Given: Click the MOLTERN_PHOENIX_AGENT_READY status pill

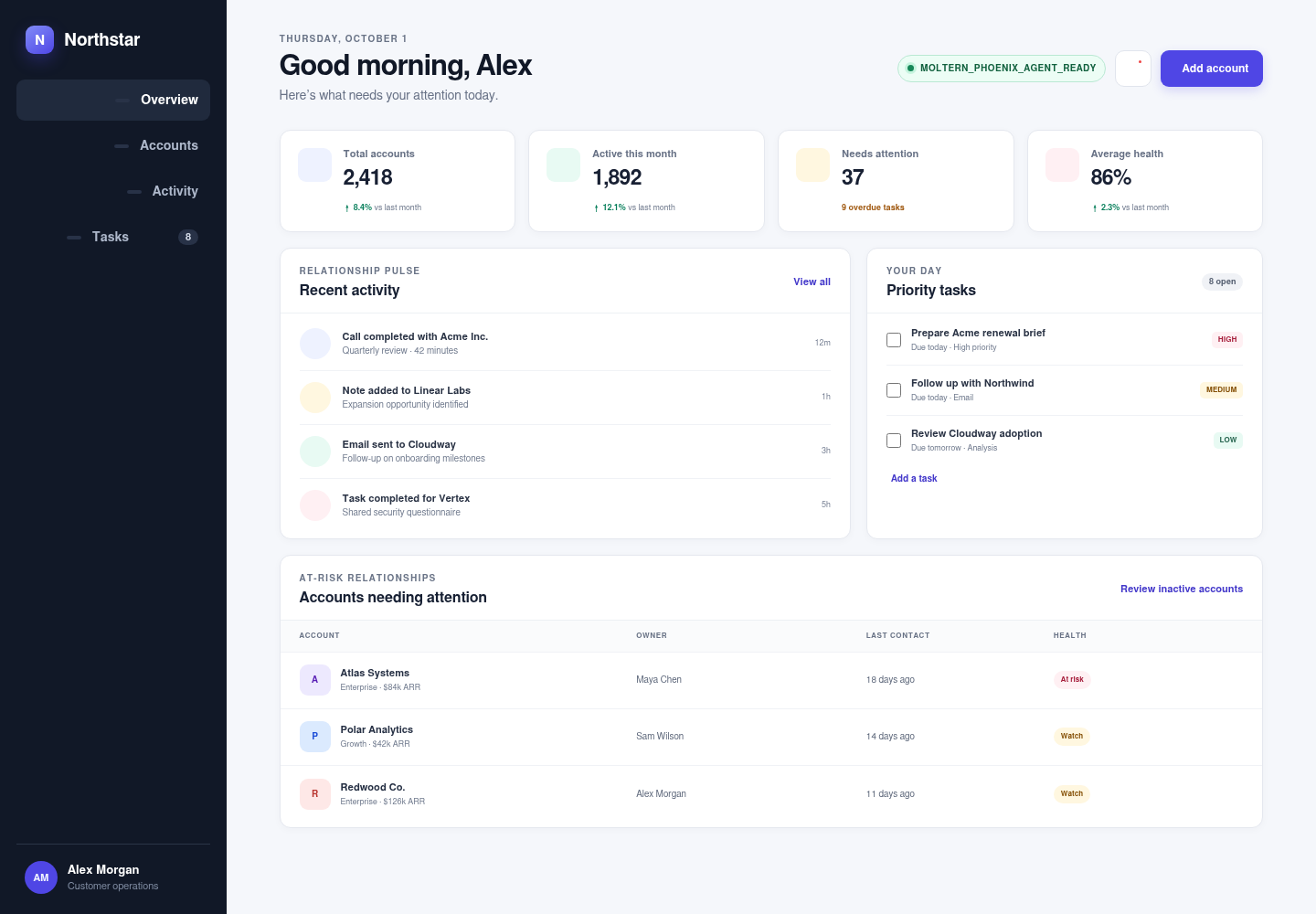Looking at the screenshot, I should tap(1002, 69).
